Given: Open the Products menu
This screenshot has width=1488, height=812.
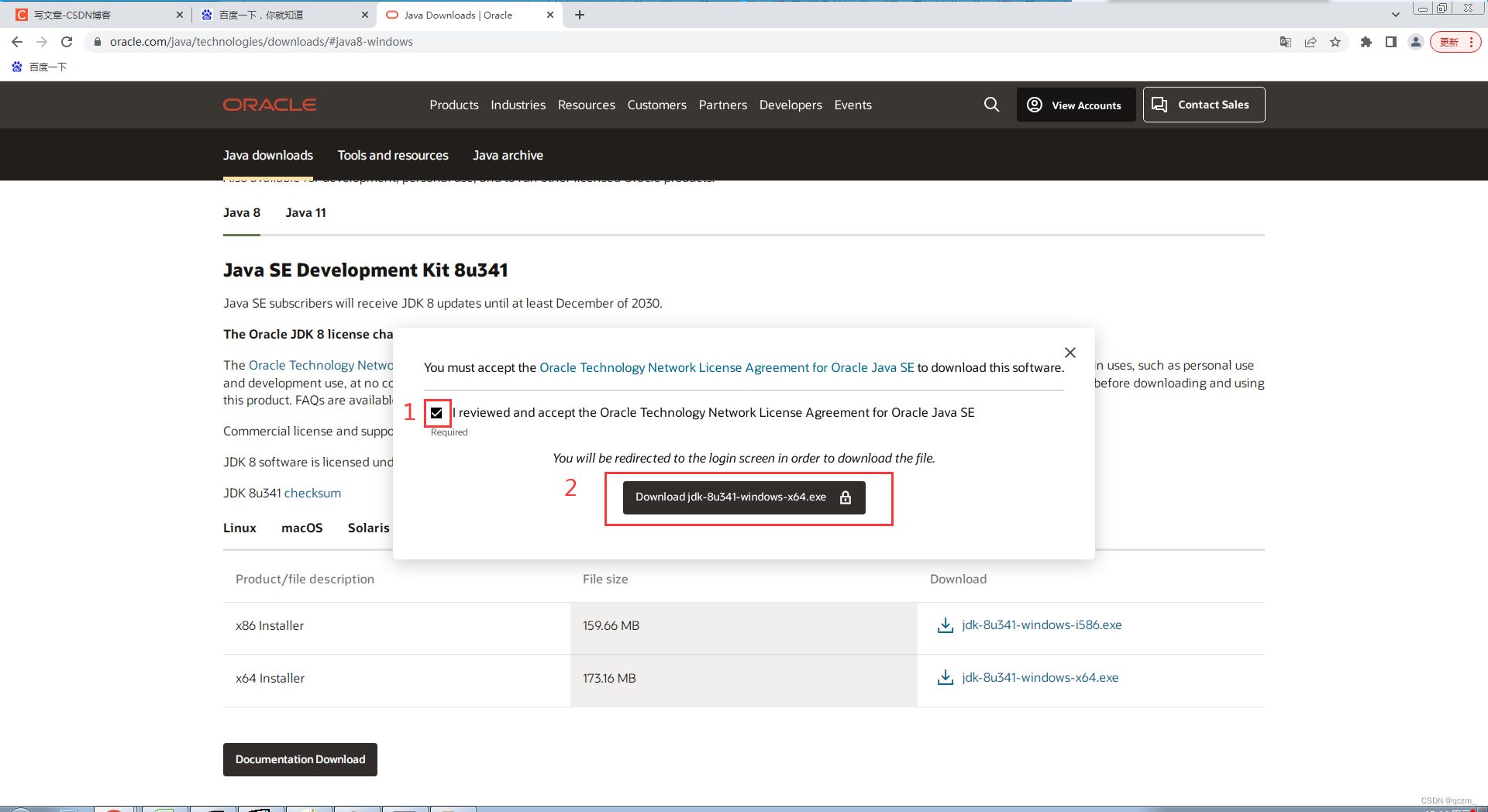Looking at the screenshot, I should point(454,105).
